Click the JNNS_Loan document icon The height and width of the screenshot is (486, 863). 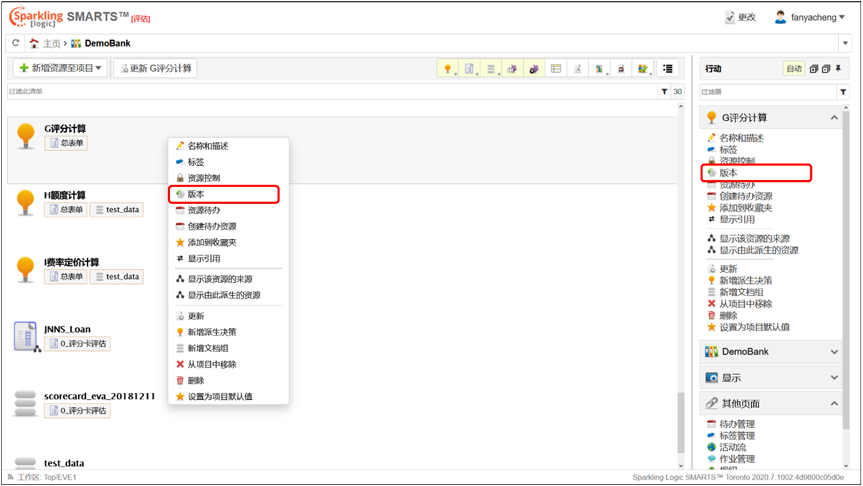pyautogui.click(x=26, y=337)
